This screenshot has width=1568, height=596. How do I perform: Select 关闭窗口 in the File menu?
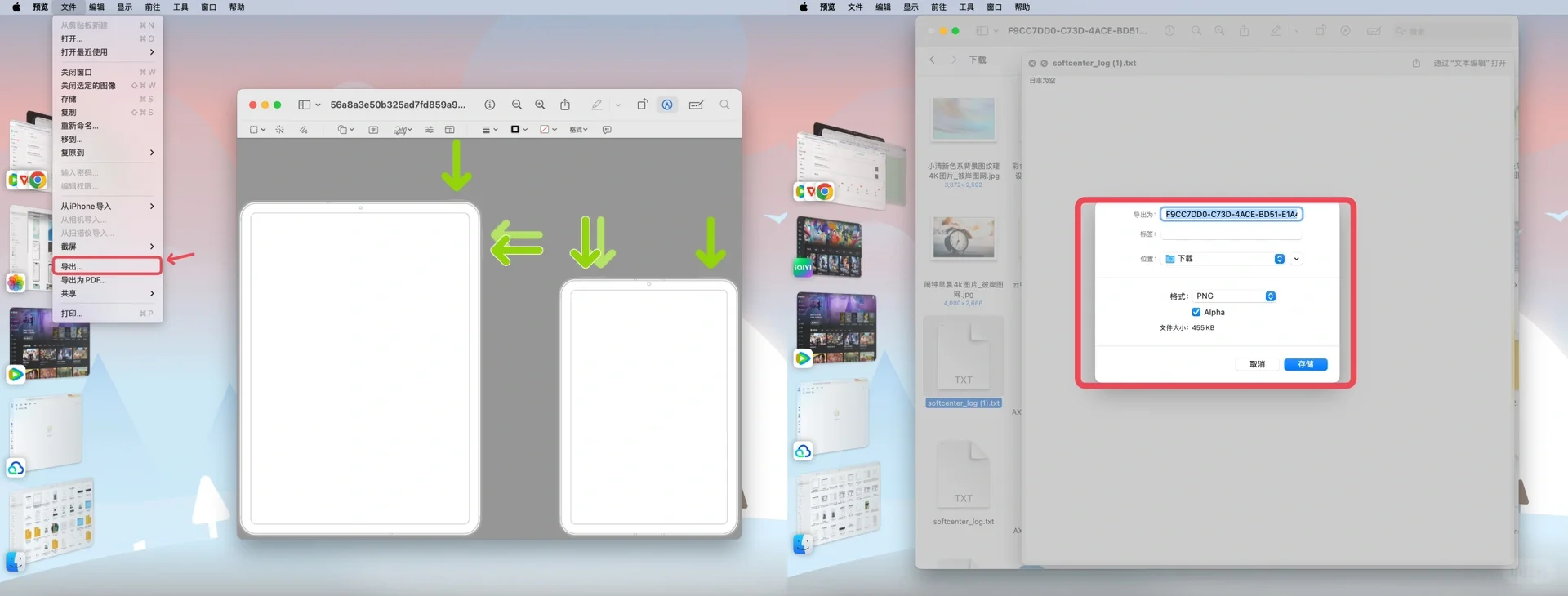click(108, 72)
